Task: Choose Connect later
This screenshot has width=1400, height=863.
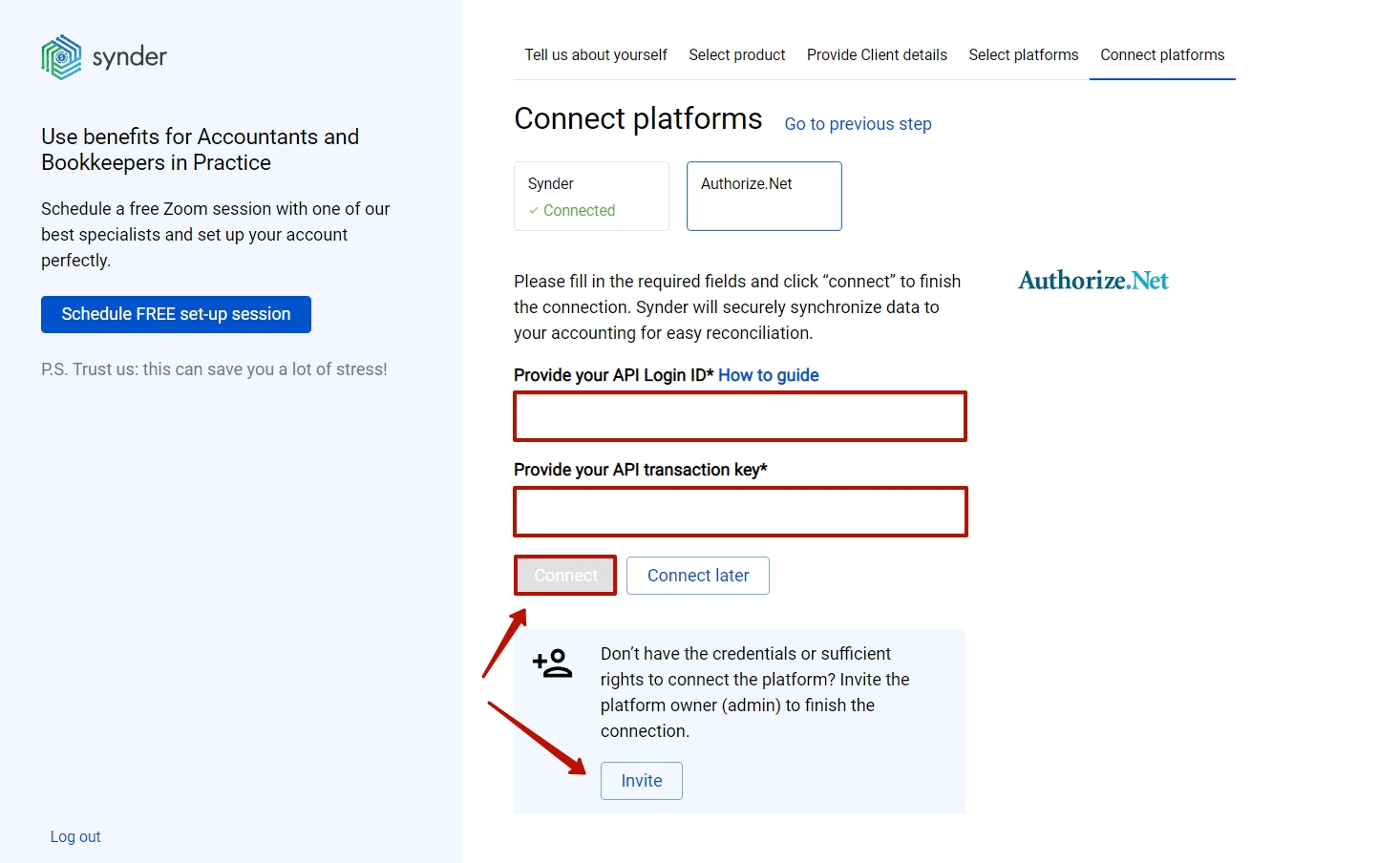Action: pyautogui.click(x=697, y=575)
